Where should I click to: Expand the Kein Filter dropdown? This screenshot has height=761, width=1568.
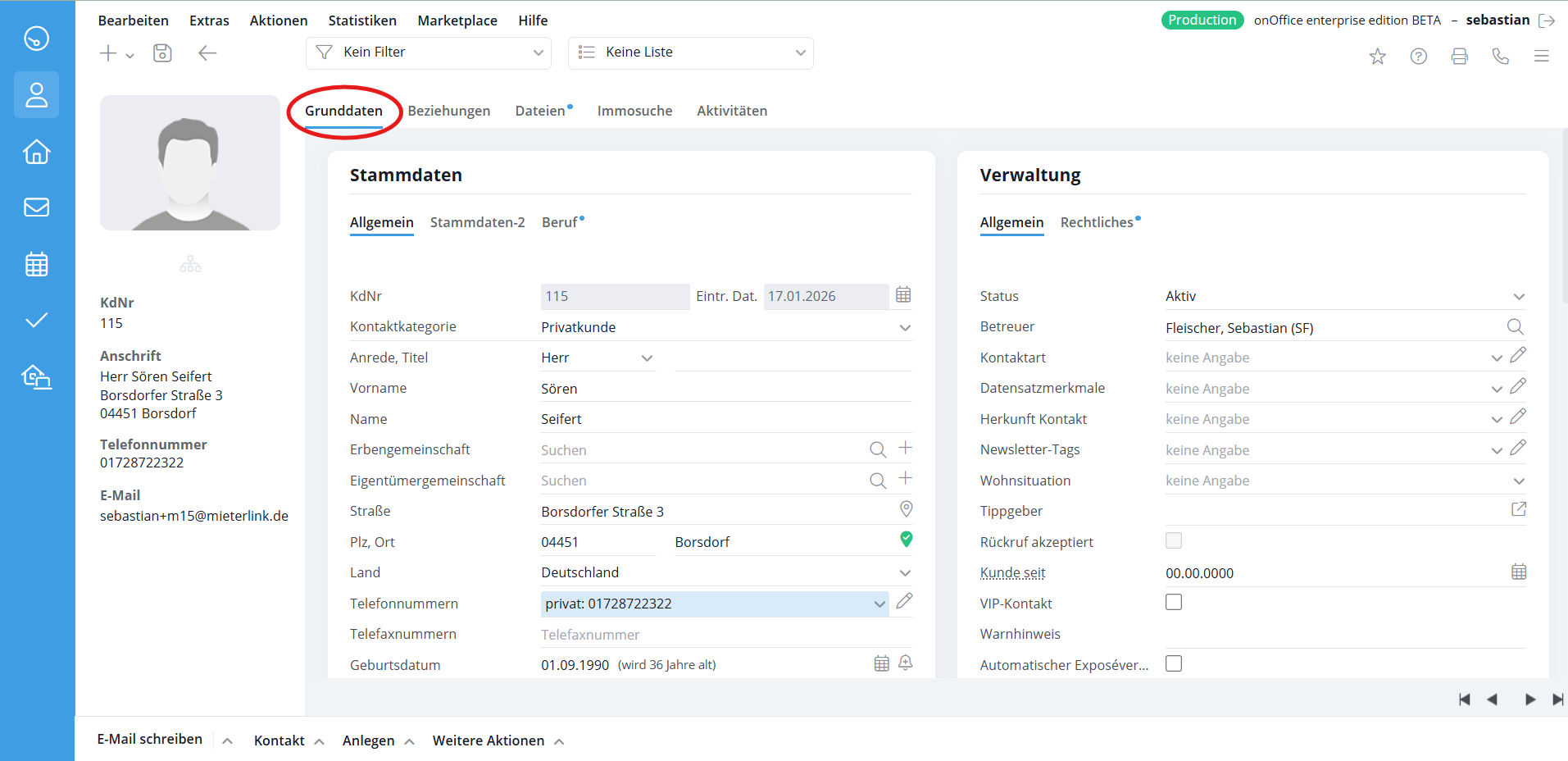428,52
